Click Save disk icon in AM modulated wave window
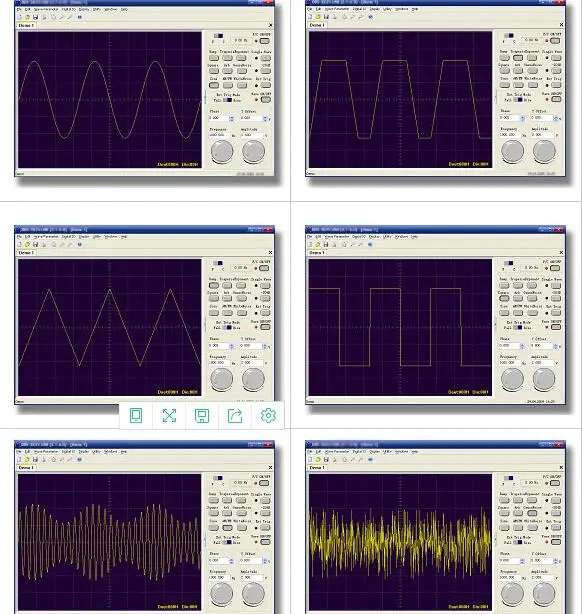 pyautogui.click(x=35, y=459)
